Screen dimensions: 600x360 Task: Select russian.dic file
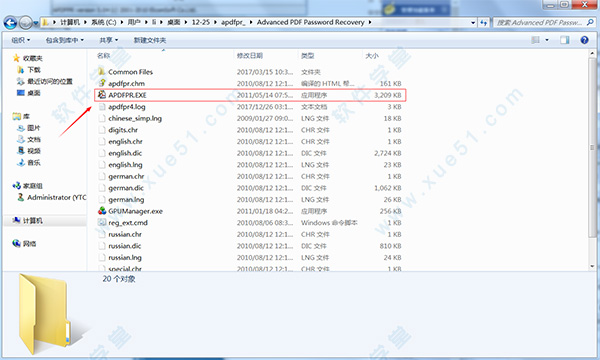tap(125, 246)
